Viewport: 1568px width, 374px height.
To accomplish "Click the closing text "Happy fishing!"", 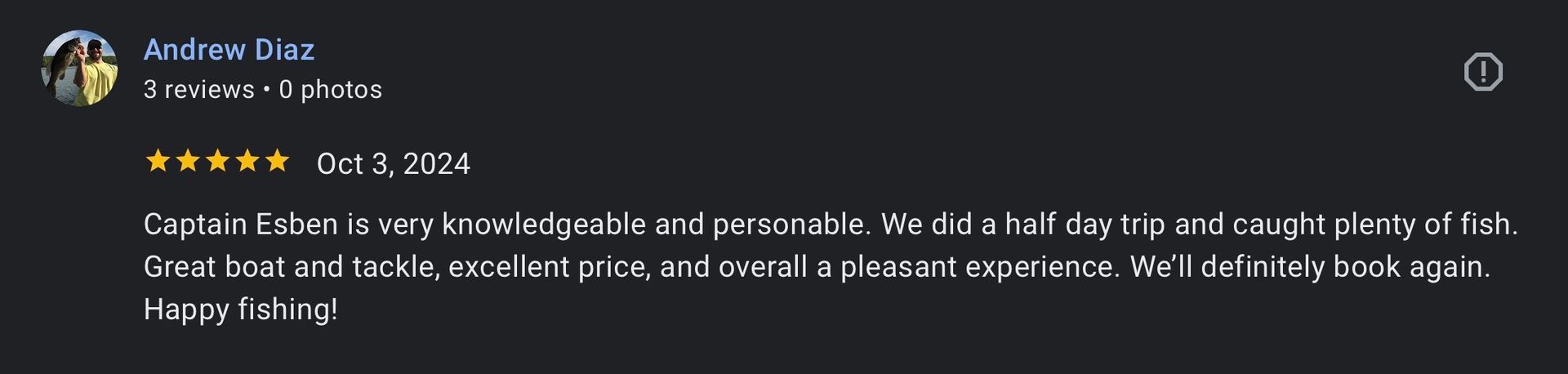I will (x=240, y=309).
